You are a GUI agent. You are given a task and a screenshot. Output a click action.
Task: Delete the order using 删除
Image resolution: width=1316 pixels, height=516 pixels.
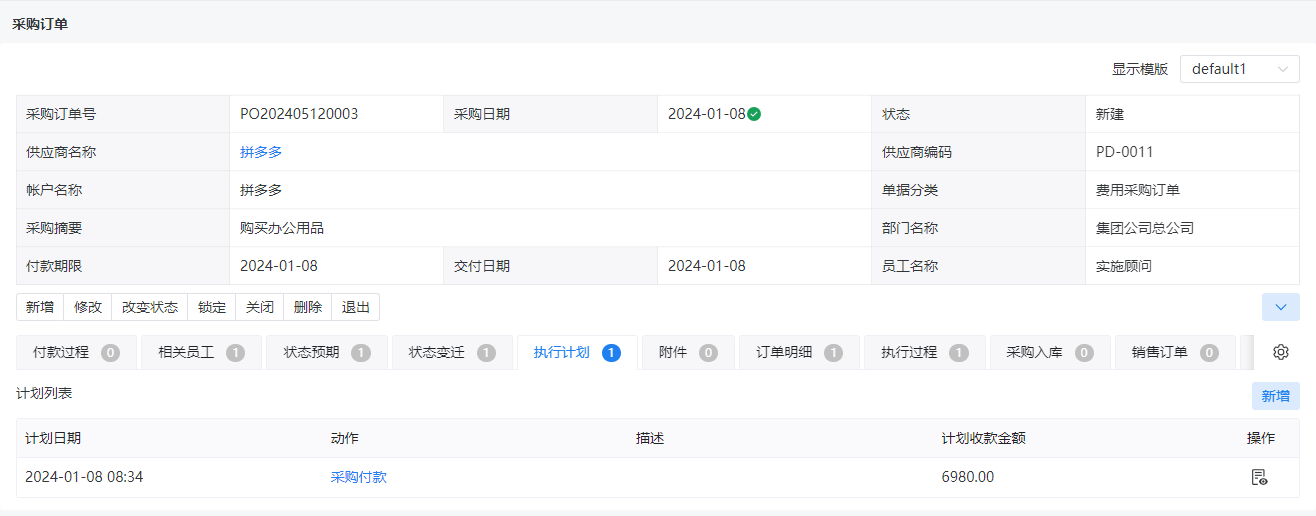point(308,307)
